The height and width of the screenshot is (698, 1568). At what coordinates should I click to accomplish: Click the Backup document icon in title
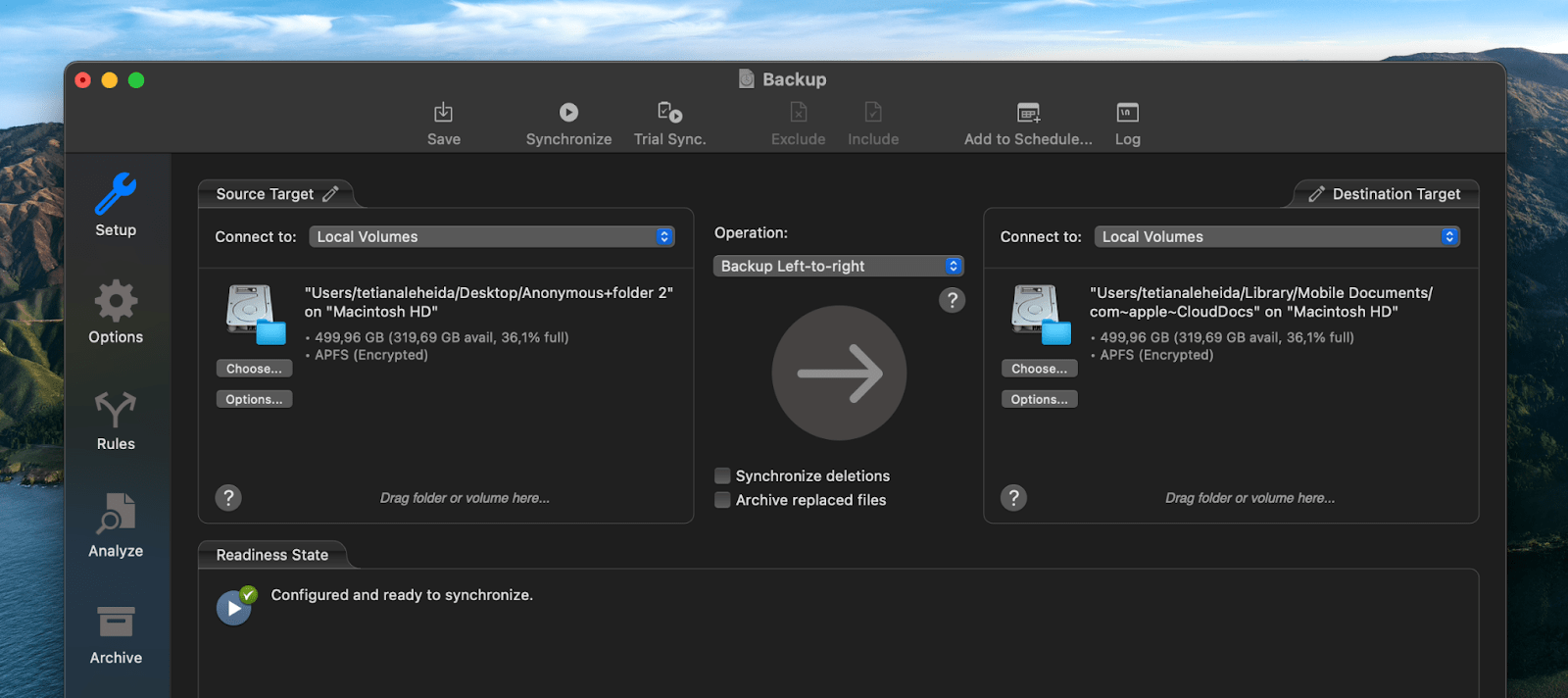click(x=747, y=78)
